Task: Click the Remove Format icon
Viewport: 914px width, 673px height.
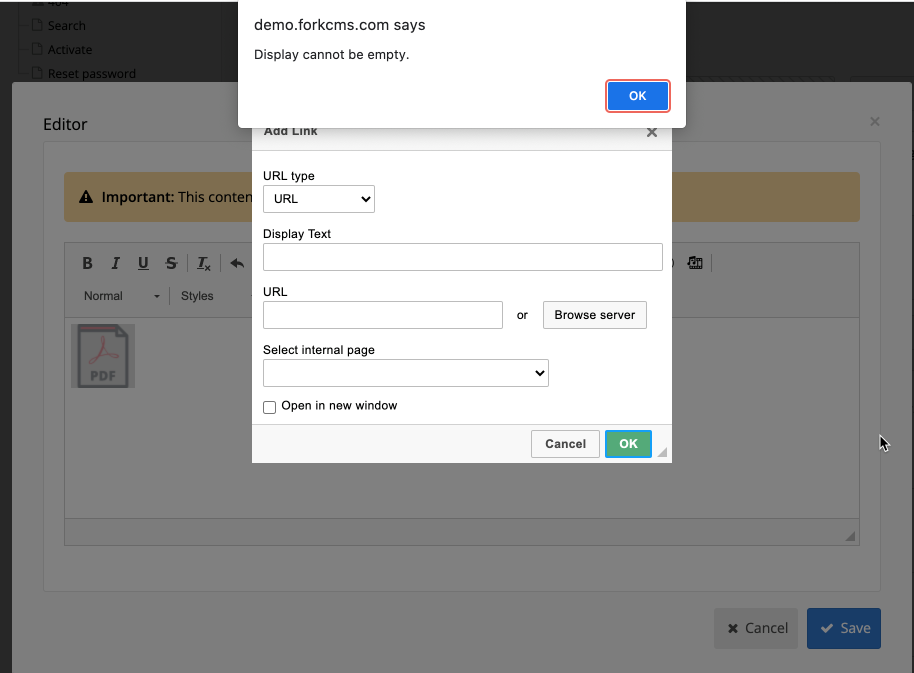Action: 204,264
